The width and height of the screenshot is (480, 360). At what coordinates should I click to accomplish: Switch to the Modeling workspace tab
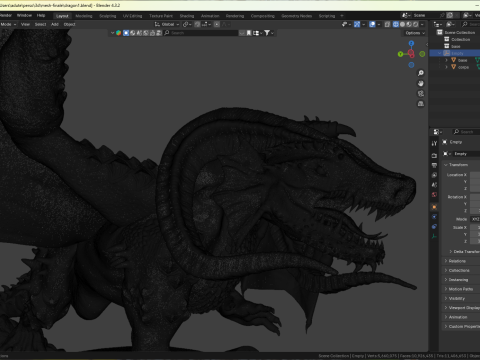(84, 16)
